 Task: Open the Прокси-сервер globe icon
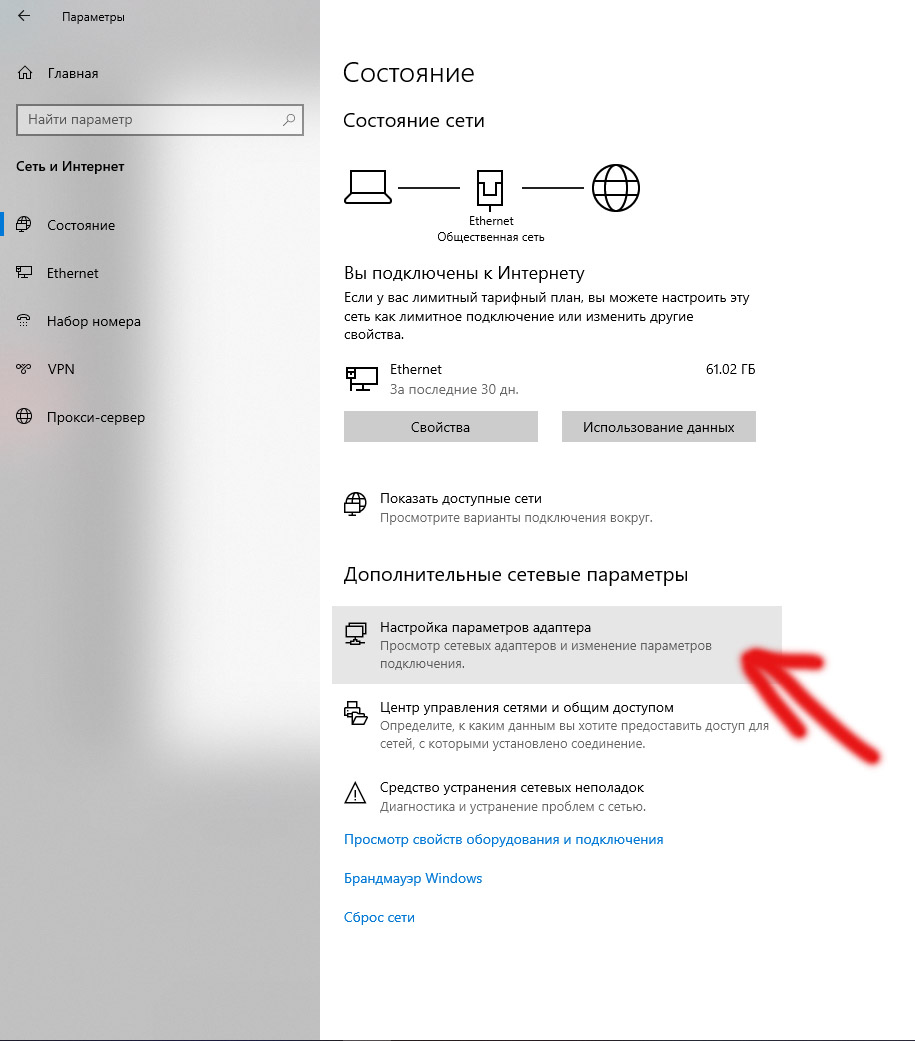(24, 416)
